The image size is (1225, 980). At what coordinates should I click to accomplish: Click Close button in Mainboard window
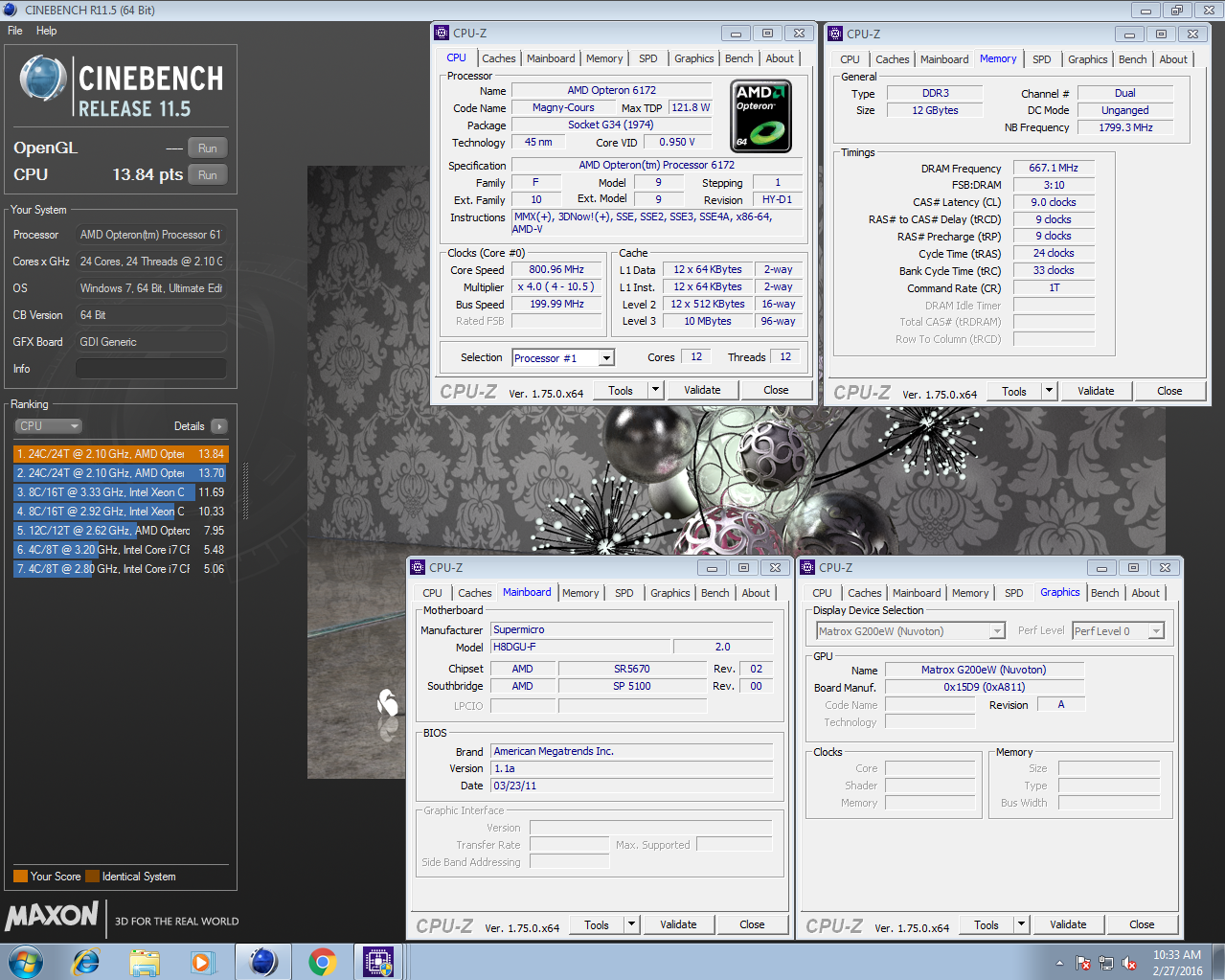click(x=752, y=924)
